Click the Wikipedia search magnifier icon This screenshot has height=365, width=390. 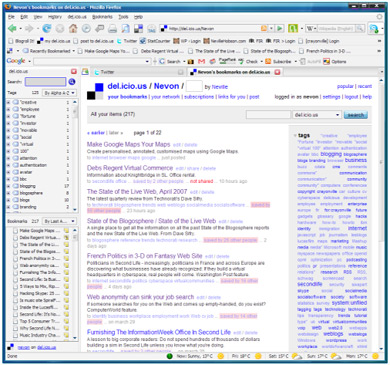[x=359, y=29]
